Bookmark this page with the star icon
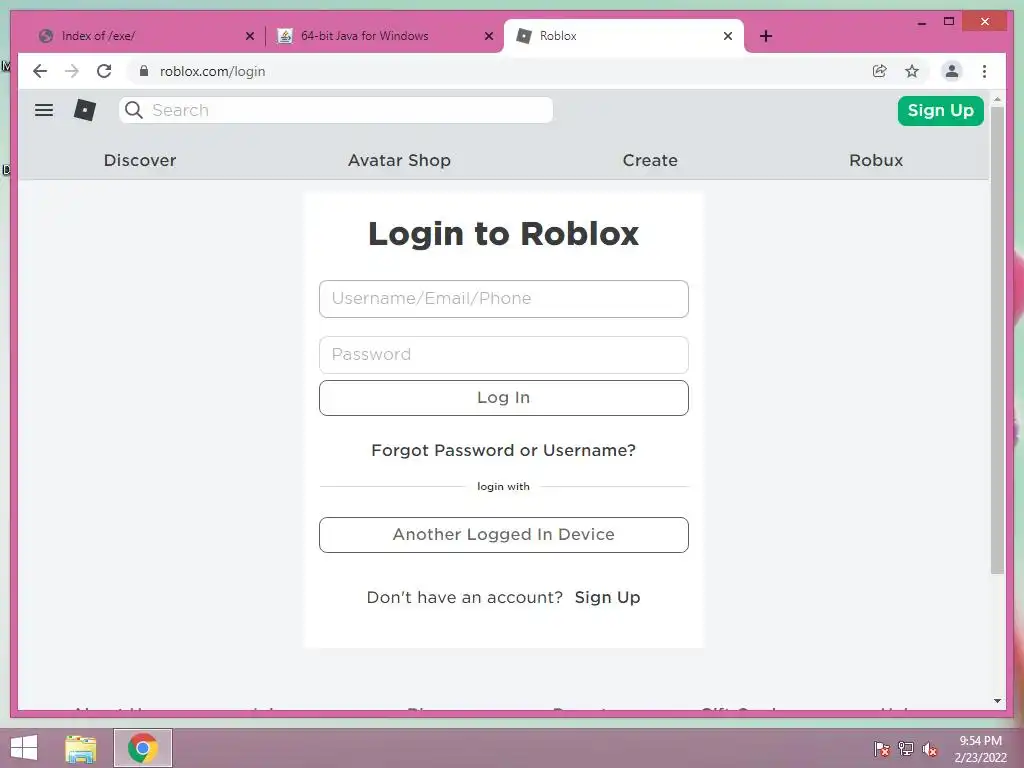This screenshot has width=1024, height=768. (x=912, y=71)
